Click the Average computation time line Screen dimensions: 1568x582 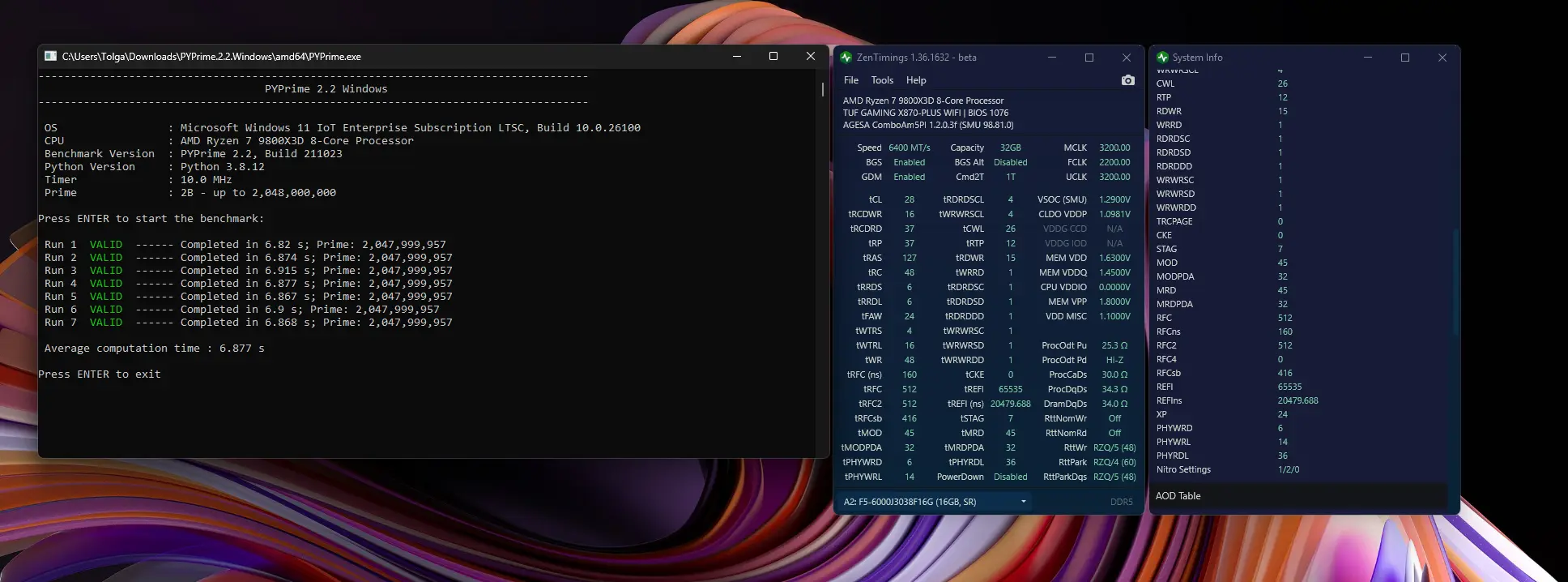[x=154, y=349]
